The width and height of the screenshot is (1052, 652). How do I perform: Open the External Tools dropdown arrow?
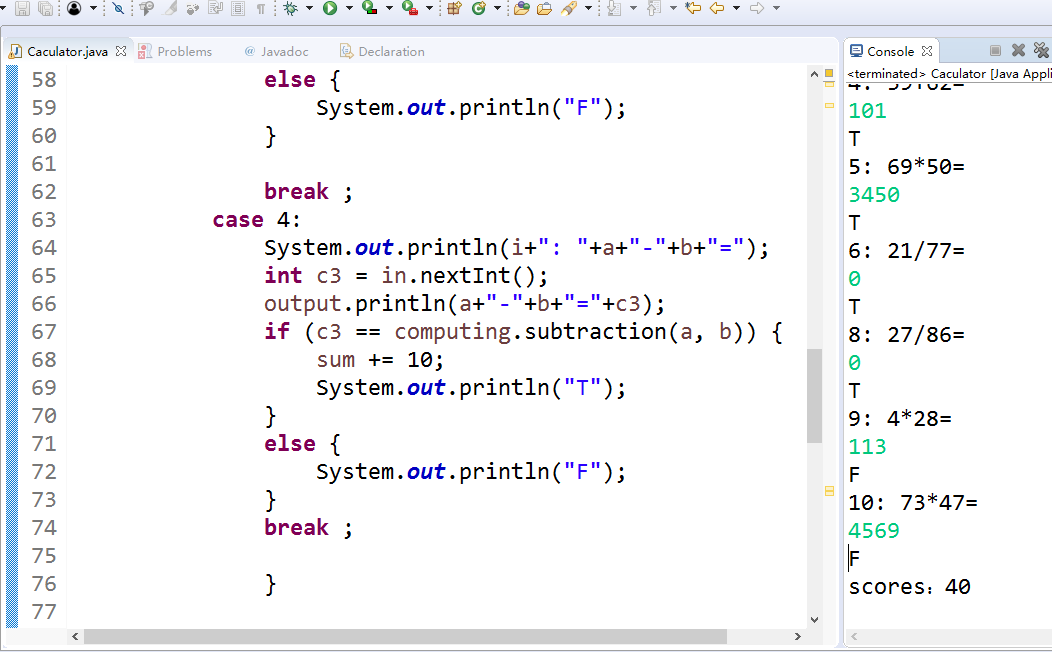429,8
